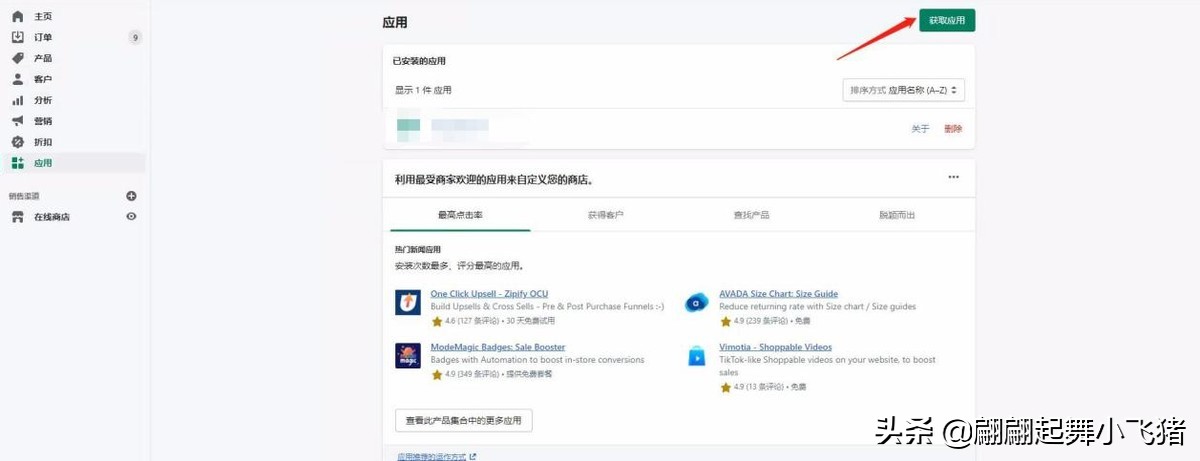The image size is (1200, 461).
Task: Add a sales channel with the plus icon
Action: (131, 196)
